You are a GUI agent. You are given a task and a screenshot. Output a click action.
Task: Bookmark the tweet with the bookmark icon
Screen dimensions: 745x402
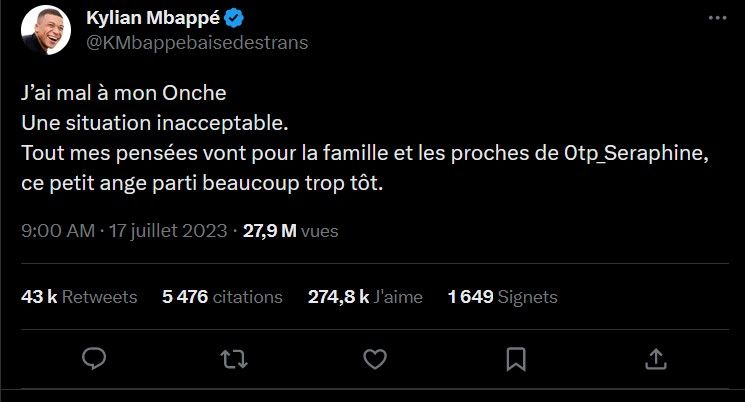pyautogui.click(x=515, y=357)
